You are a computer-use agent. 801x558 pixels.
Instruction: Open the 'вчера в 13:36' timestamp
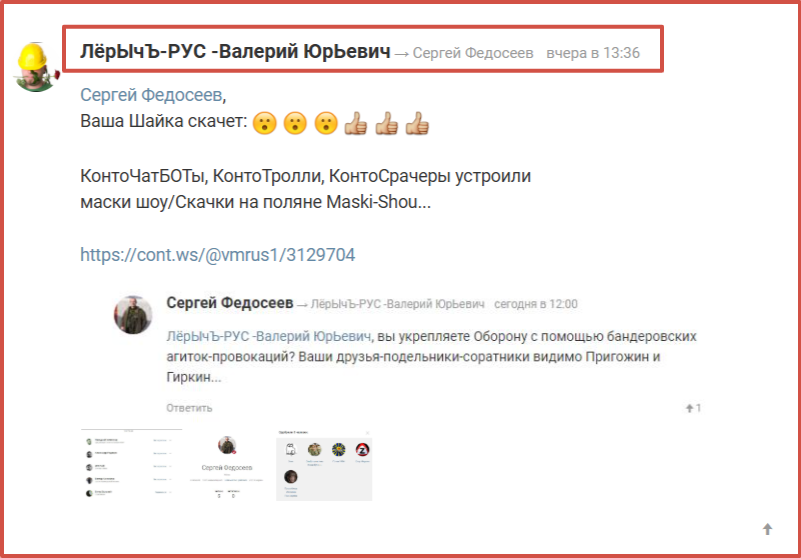593,53
